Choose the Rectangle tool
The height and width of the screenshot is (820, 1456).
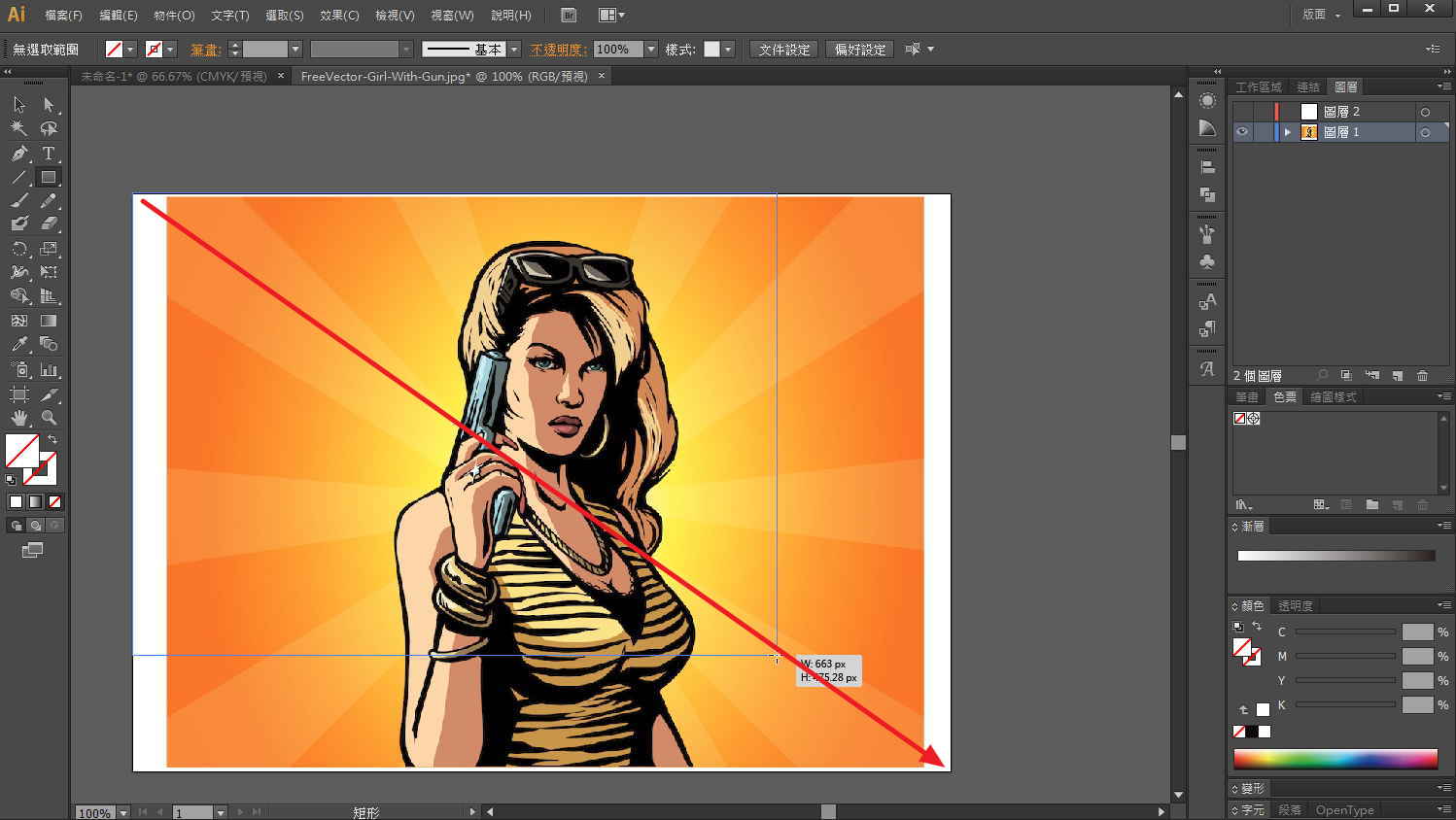(x=49, y=177)
